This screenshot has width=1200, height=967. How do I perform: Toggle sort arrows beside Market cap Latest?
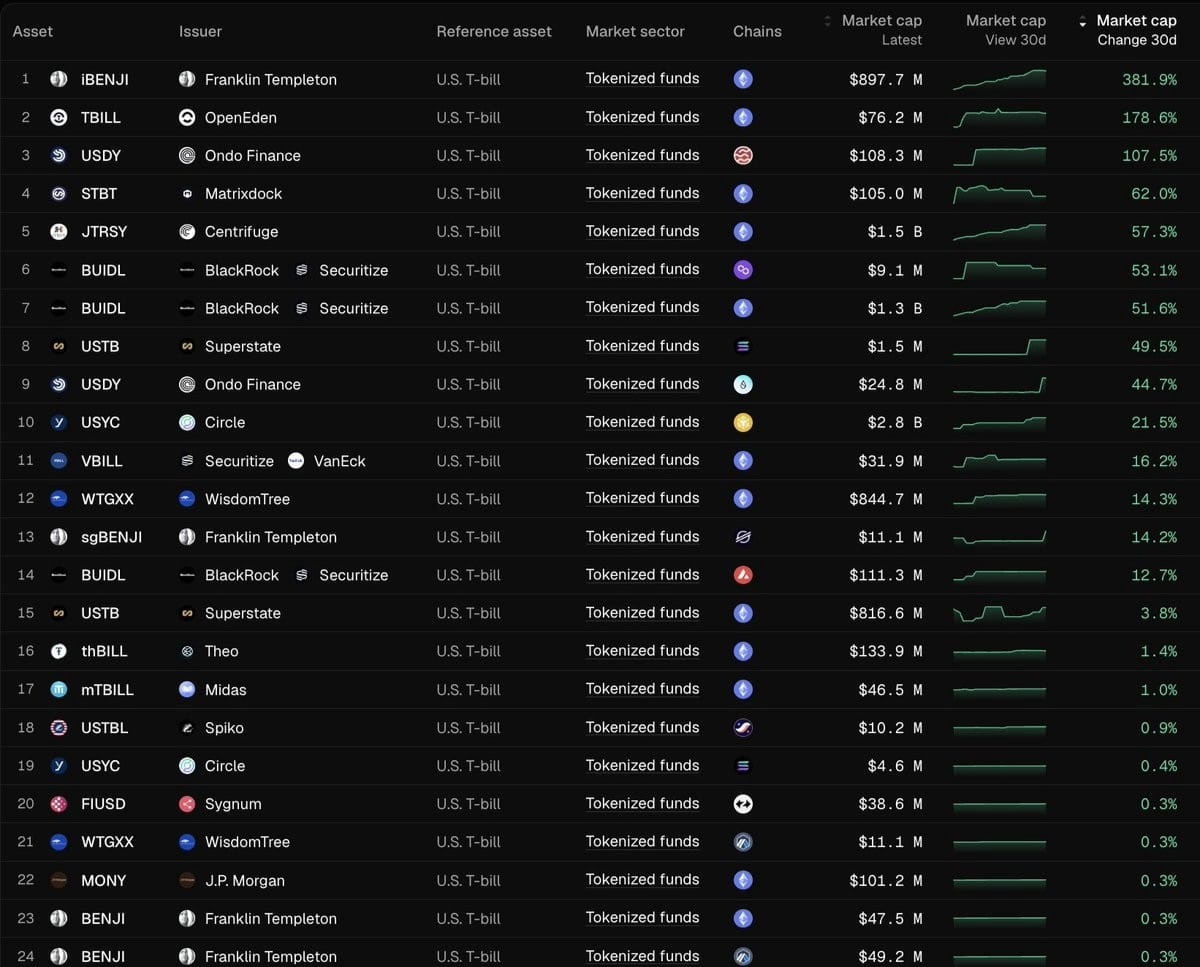(x=827, y=21)
